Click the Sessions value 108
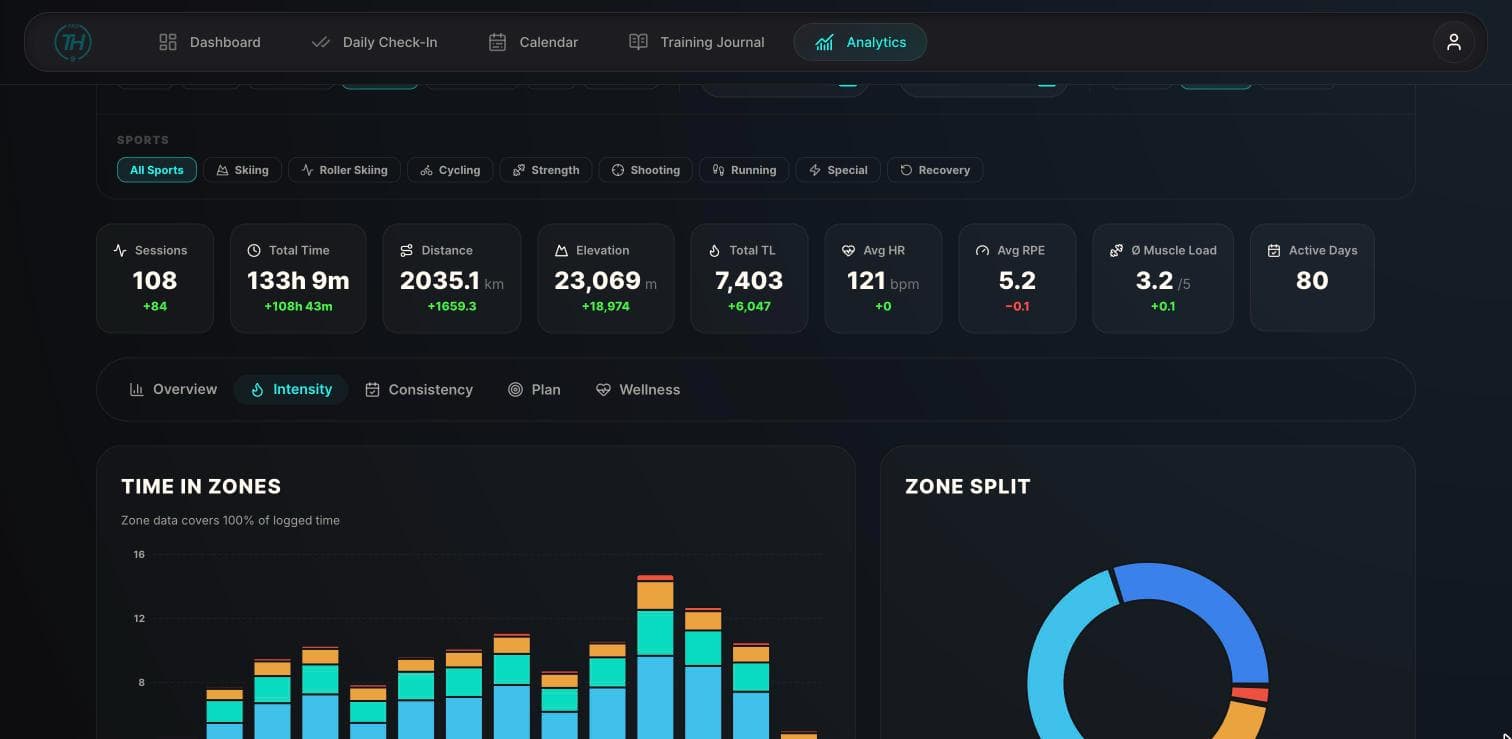1512x739 pixels. point(155,281)
